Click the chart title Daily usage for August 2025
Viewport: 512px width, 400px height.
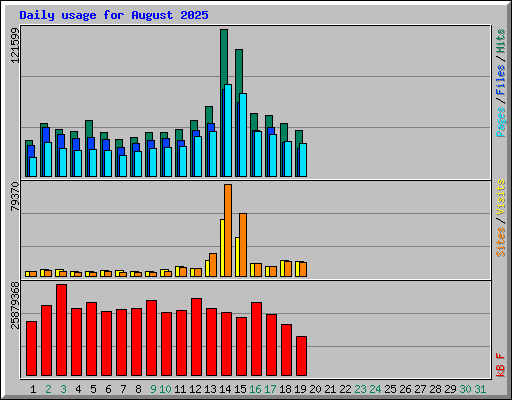114,15
